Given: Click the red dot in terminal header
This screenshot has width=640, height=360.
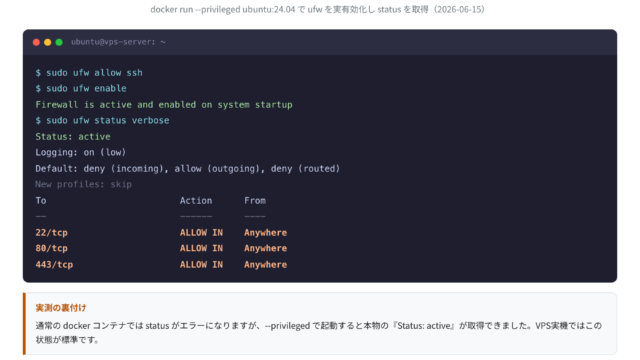Looking at the screenshot, I should [36, 42].
